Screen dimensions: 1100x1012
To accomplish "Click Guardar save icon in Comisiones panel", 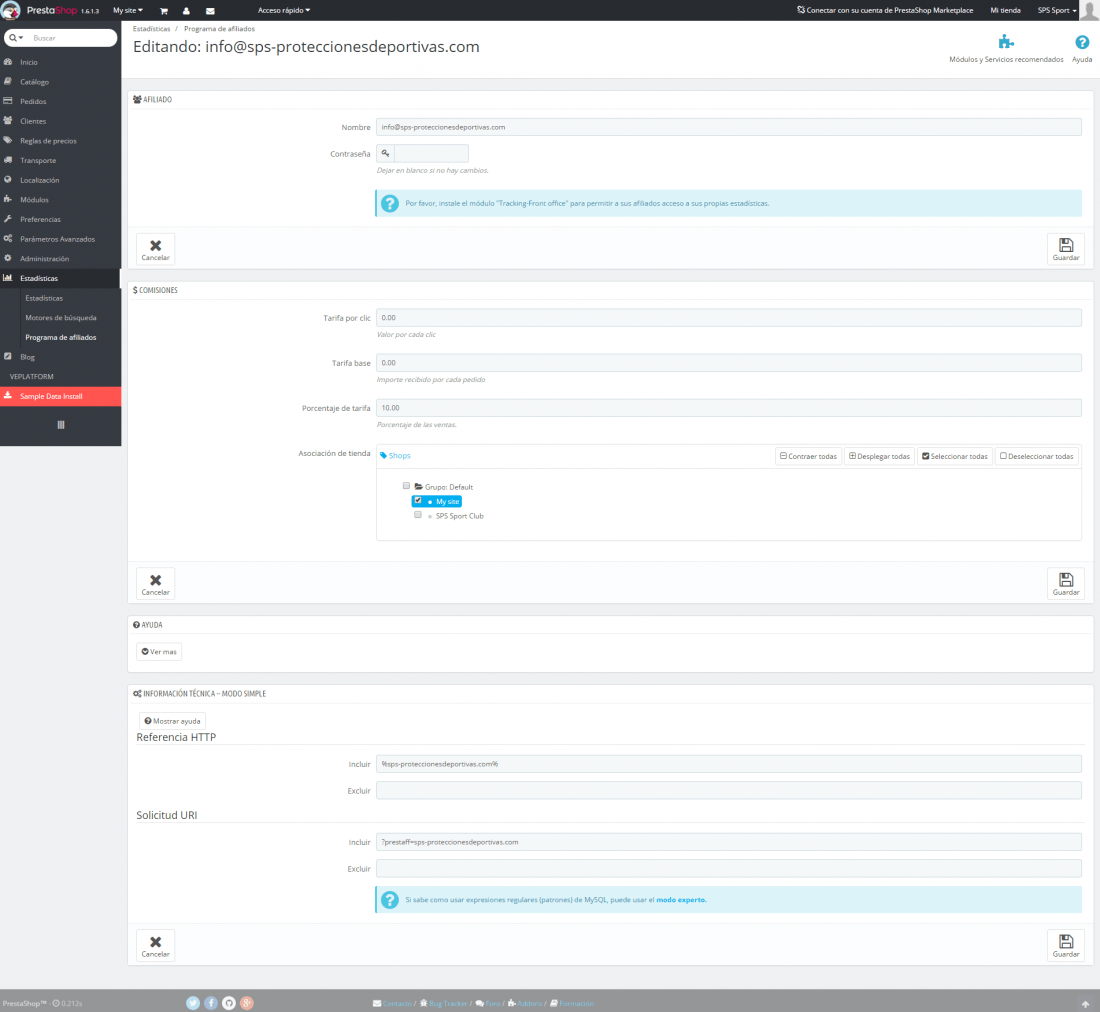I will [x=1066, y=583].
